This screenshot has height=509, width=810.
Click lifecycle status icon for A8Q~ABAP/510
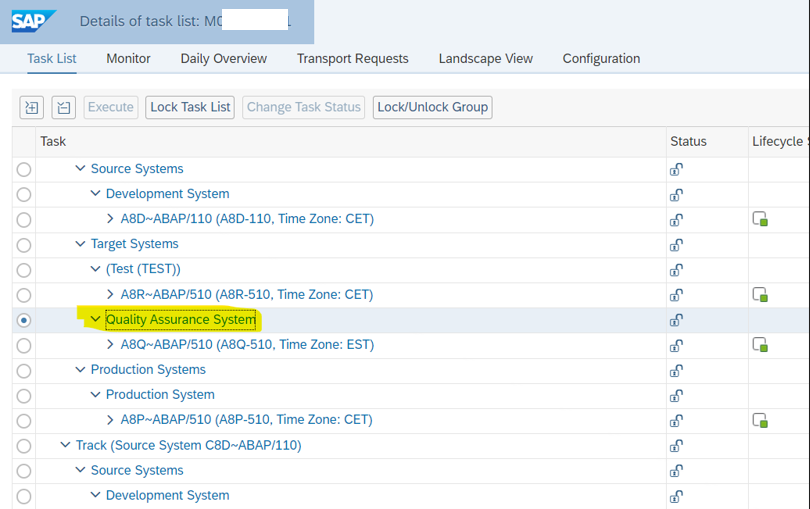pyautogui.click(x=760, y=344)
